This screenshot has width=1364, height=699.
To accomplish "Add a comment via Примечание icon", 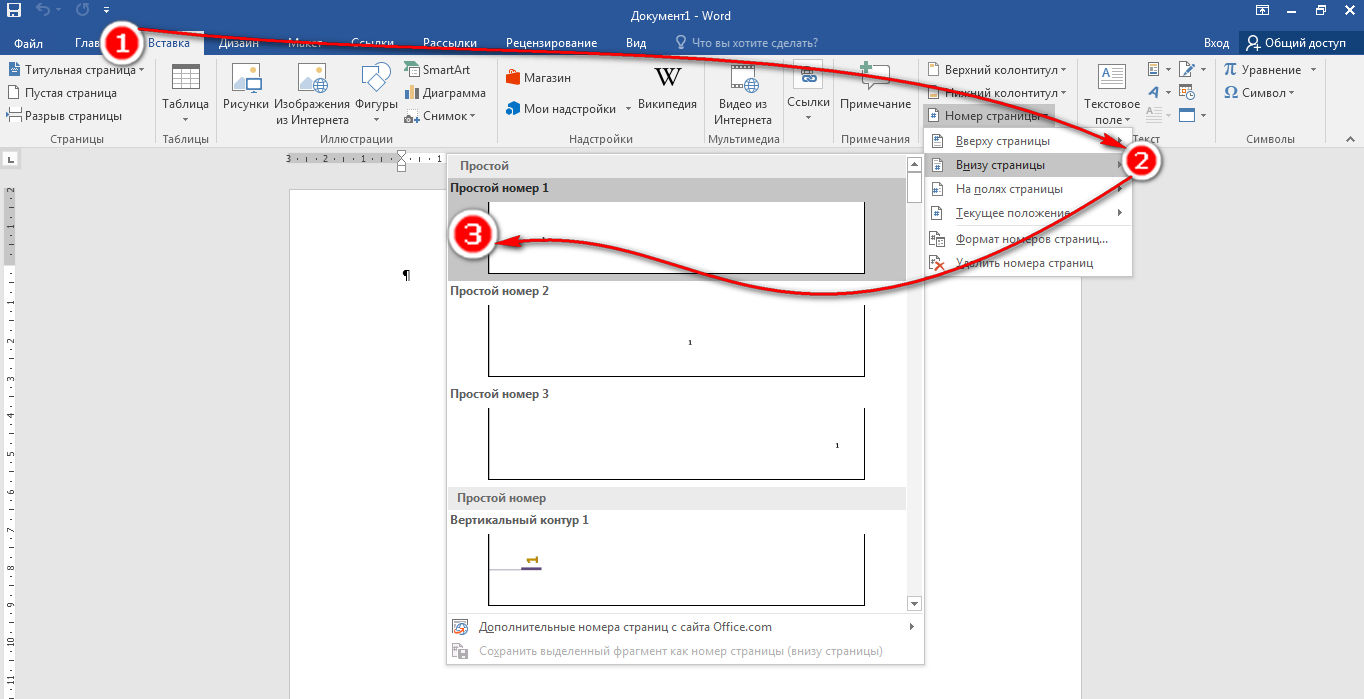I will point(875,78).
